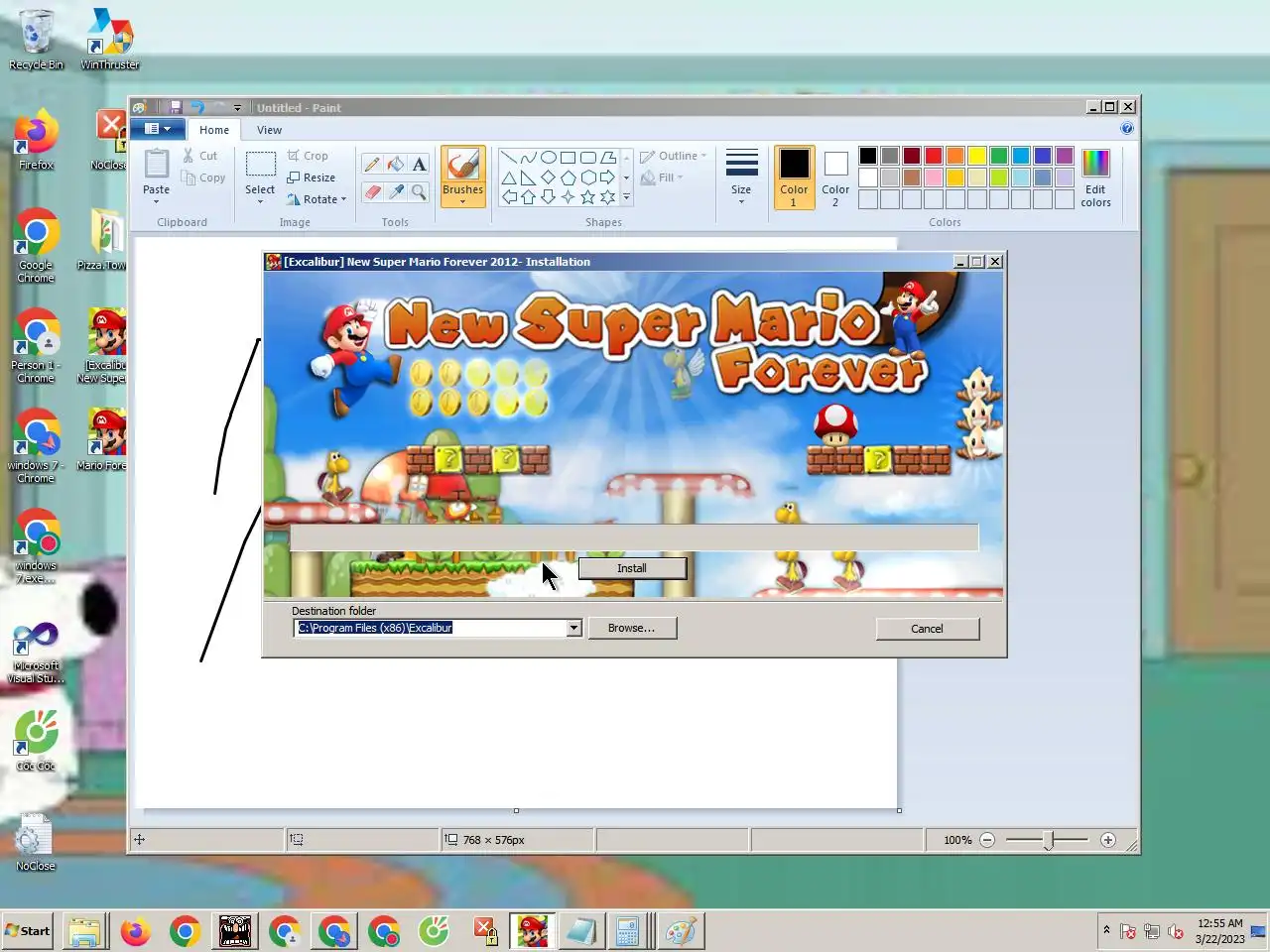This screenshot has height=952, width=1270.
Task: Choose the Polygon shape
Action: tap(607, 158)
